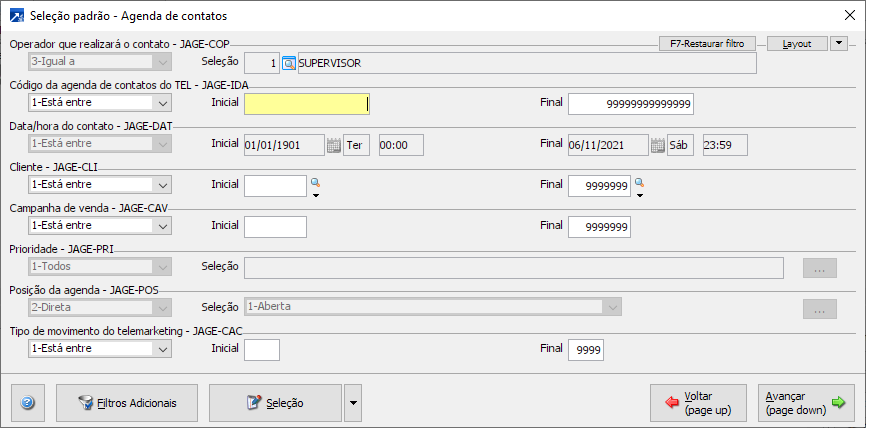Viewport: 880px width, 435px height.
Task: Open Posição da agenda '1-Aberta' combo box
Action: pyautogui.click(x=433, y=307)
